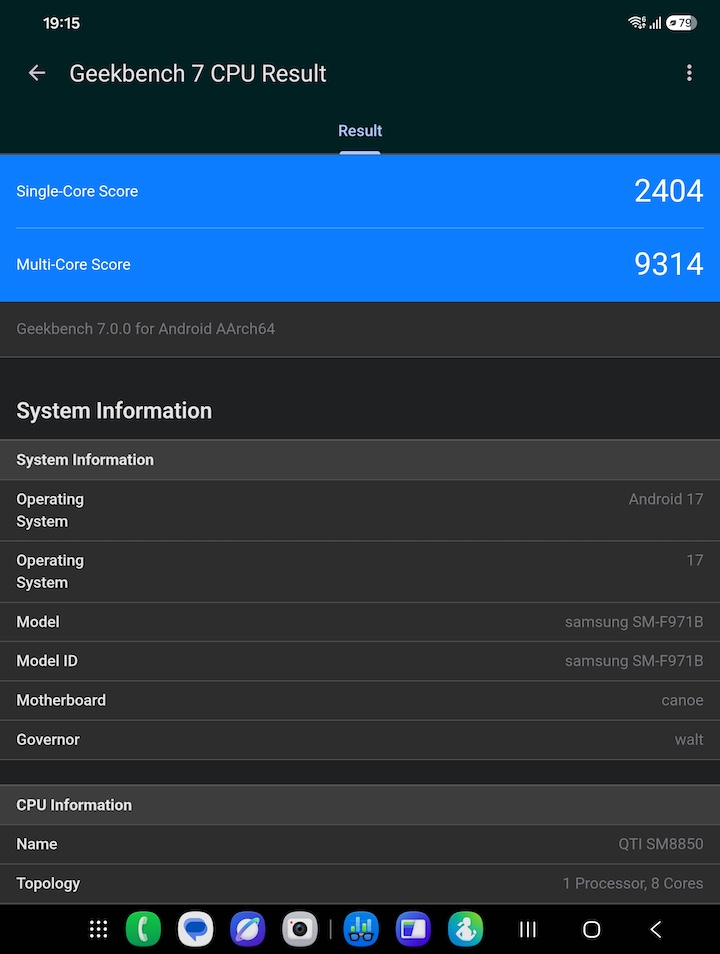
Task: Open the Messages chat bubble app
Action: tap(195, 929)
